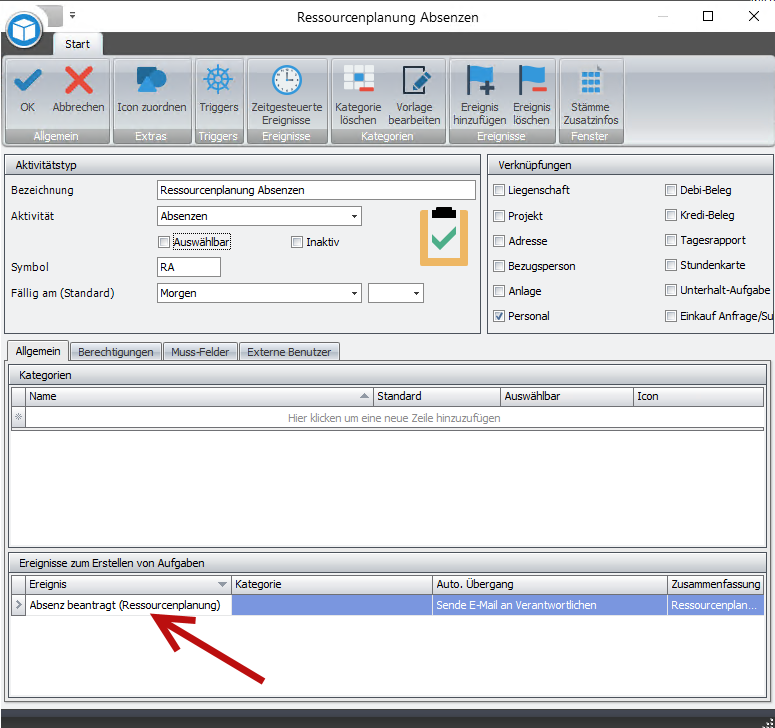This screenshot has width=775, height=728.
Task: Enable the Debi-Beleg checkbox
Action: click(x=671, y=190)
